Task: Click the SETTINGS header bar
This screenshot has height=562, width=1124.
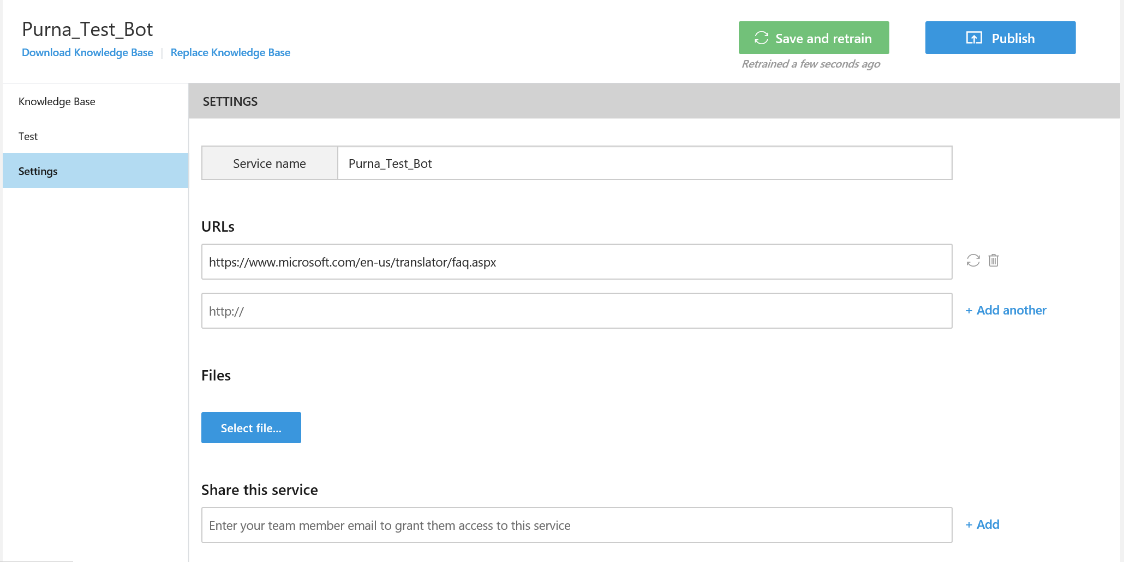Action: tap(654, 101)
